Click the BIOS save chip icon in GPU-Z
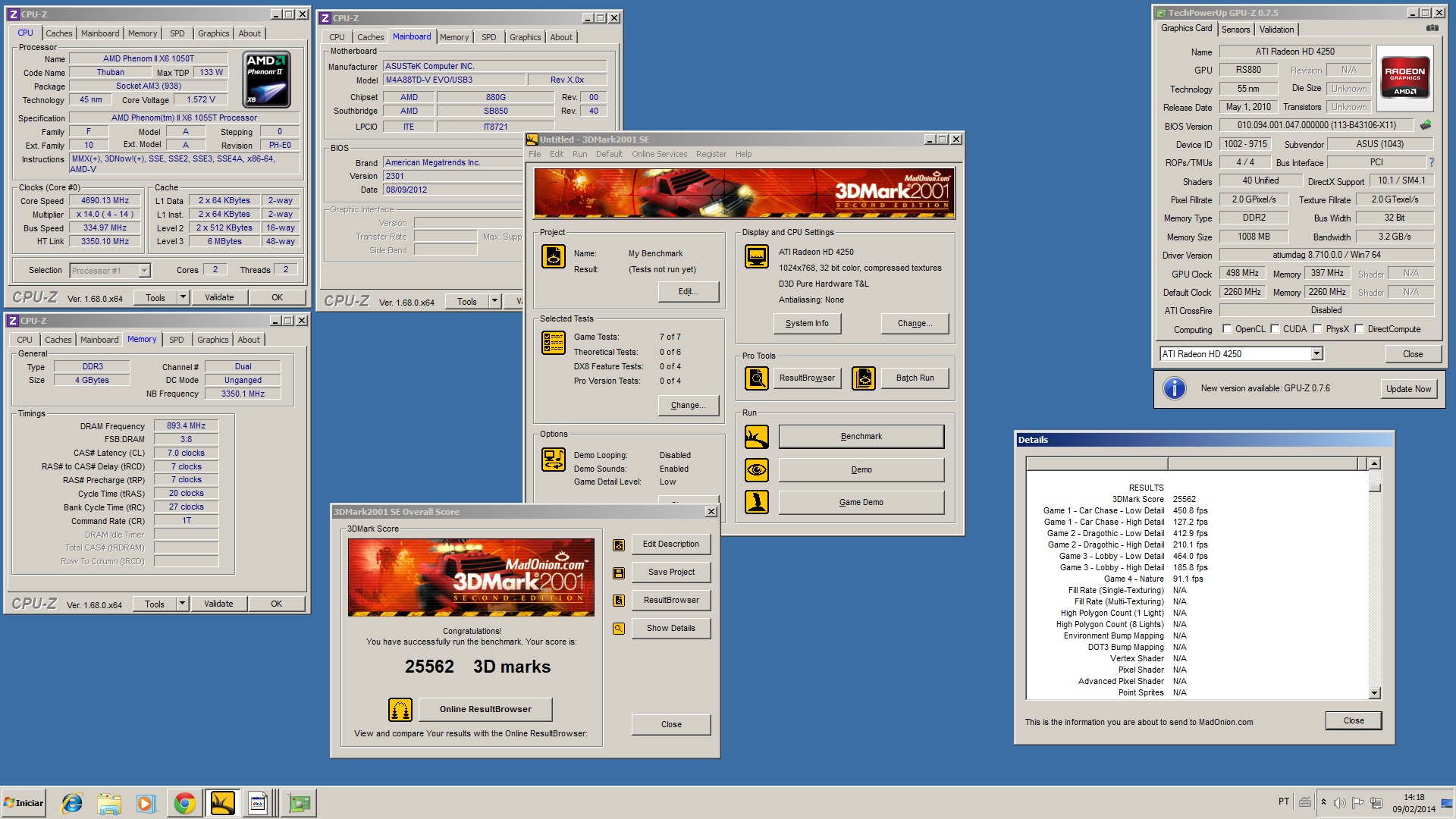 tap(1426, 125)
